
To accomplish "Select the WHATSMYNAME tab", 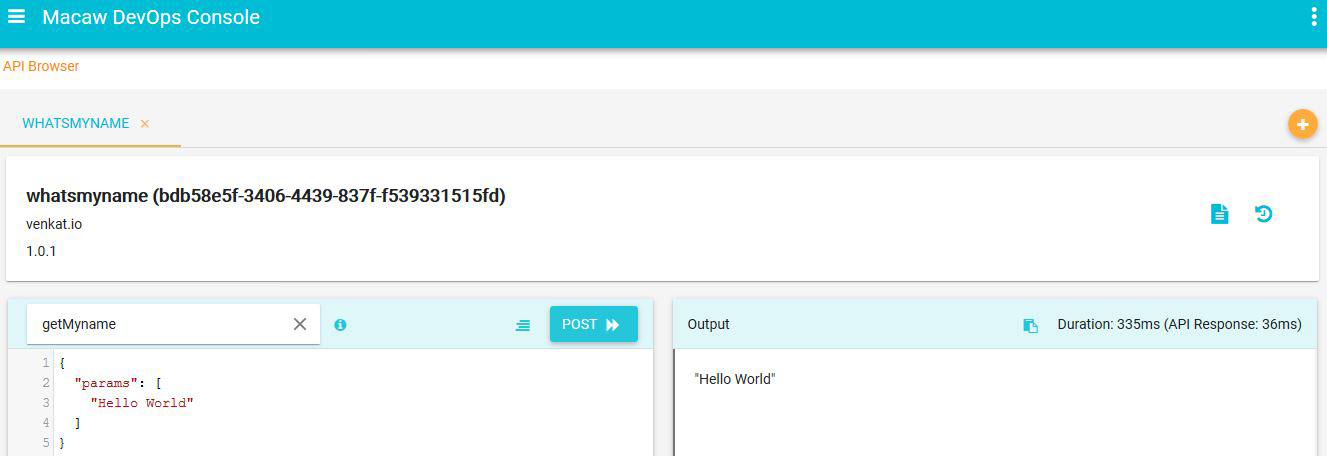I will pyautogui.click(x=76, y=124).
